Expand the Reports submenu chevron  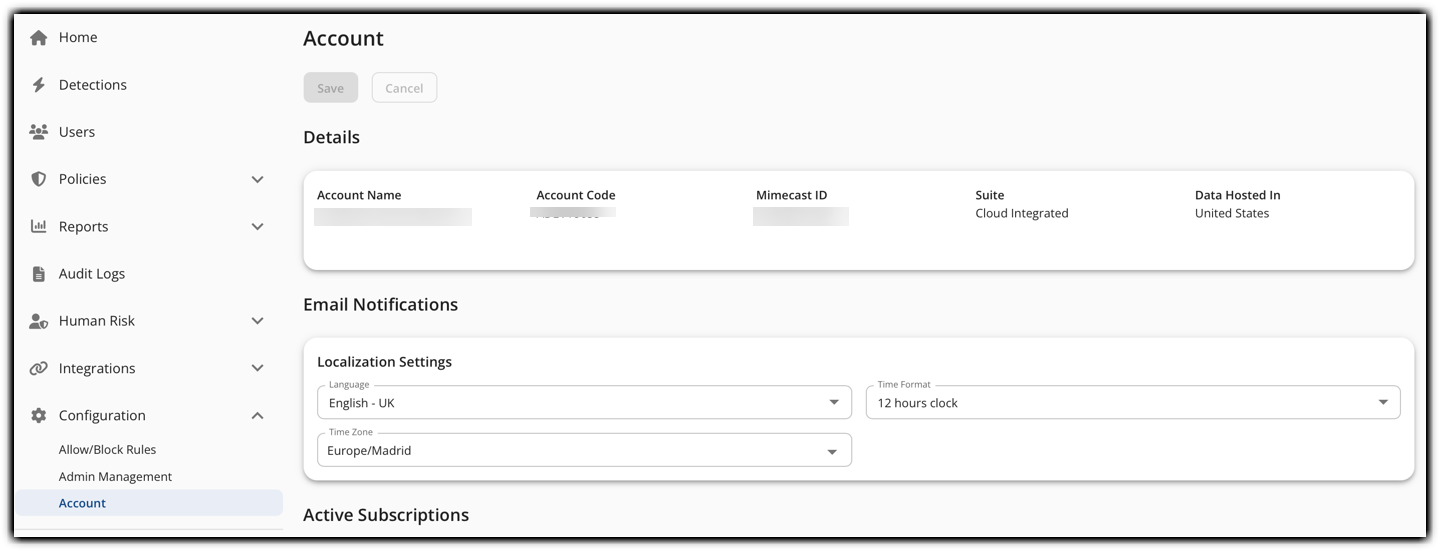point(257,227)
